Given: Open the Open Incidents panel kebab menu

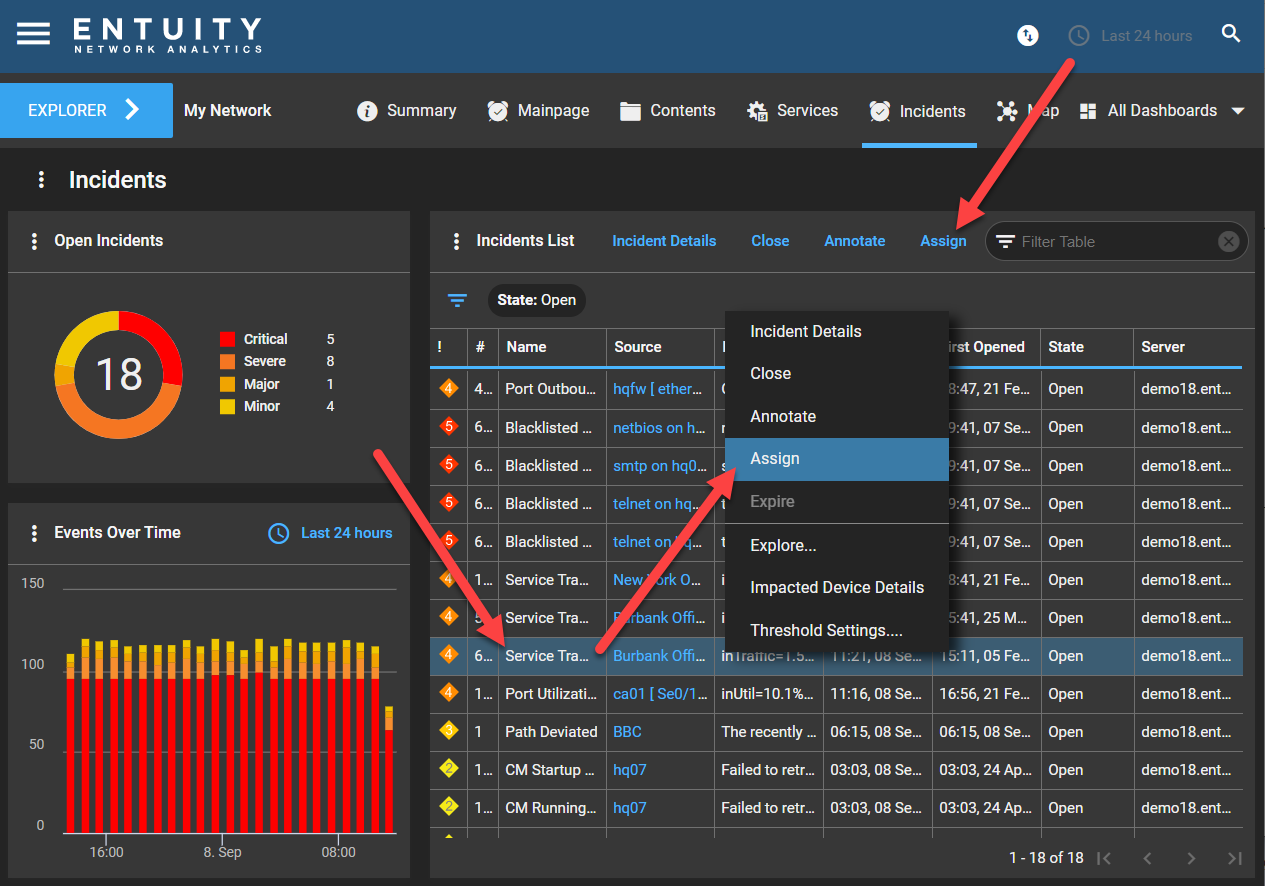Looking at the screenshot, I should [x=35, y=241].
